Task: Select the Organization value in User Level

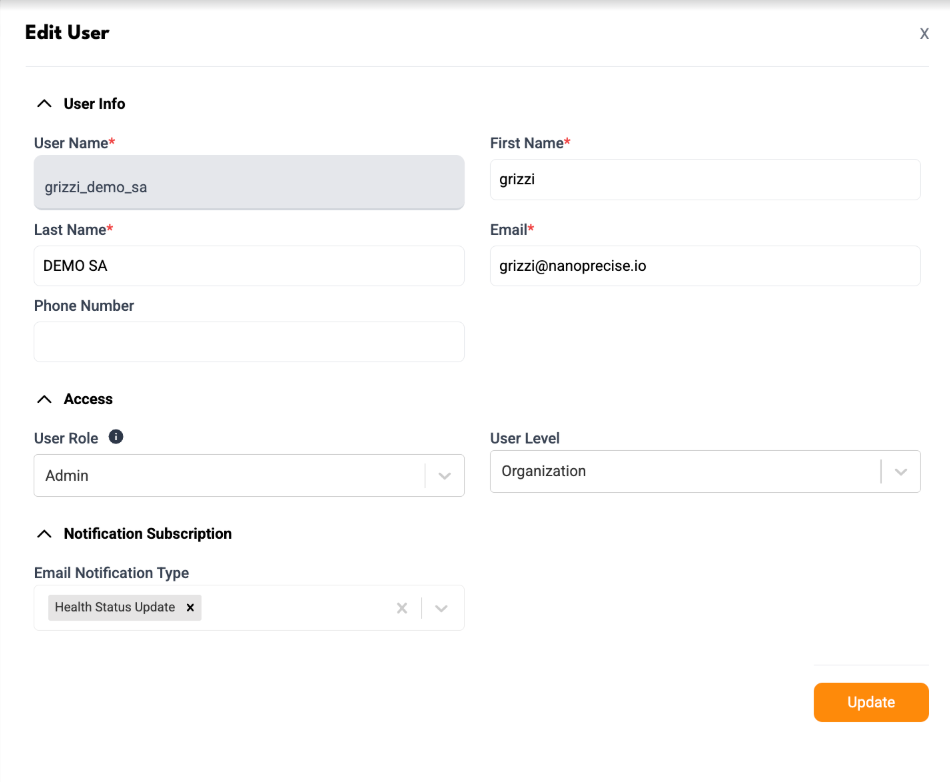Action: (543, 471)
